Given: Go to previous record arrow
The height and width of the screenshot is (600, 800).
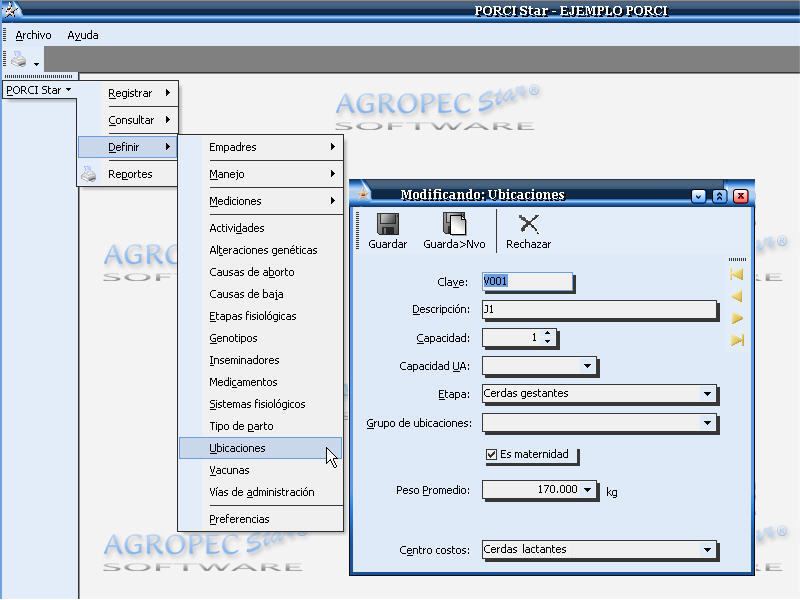Looking at the screenshot, I should (x=737, y=296).
